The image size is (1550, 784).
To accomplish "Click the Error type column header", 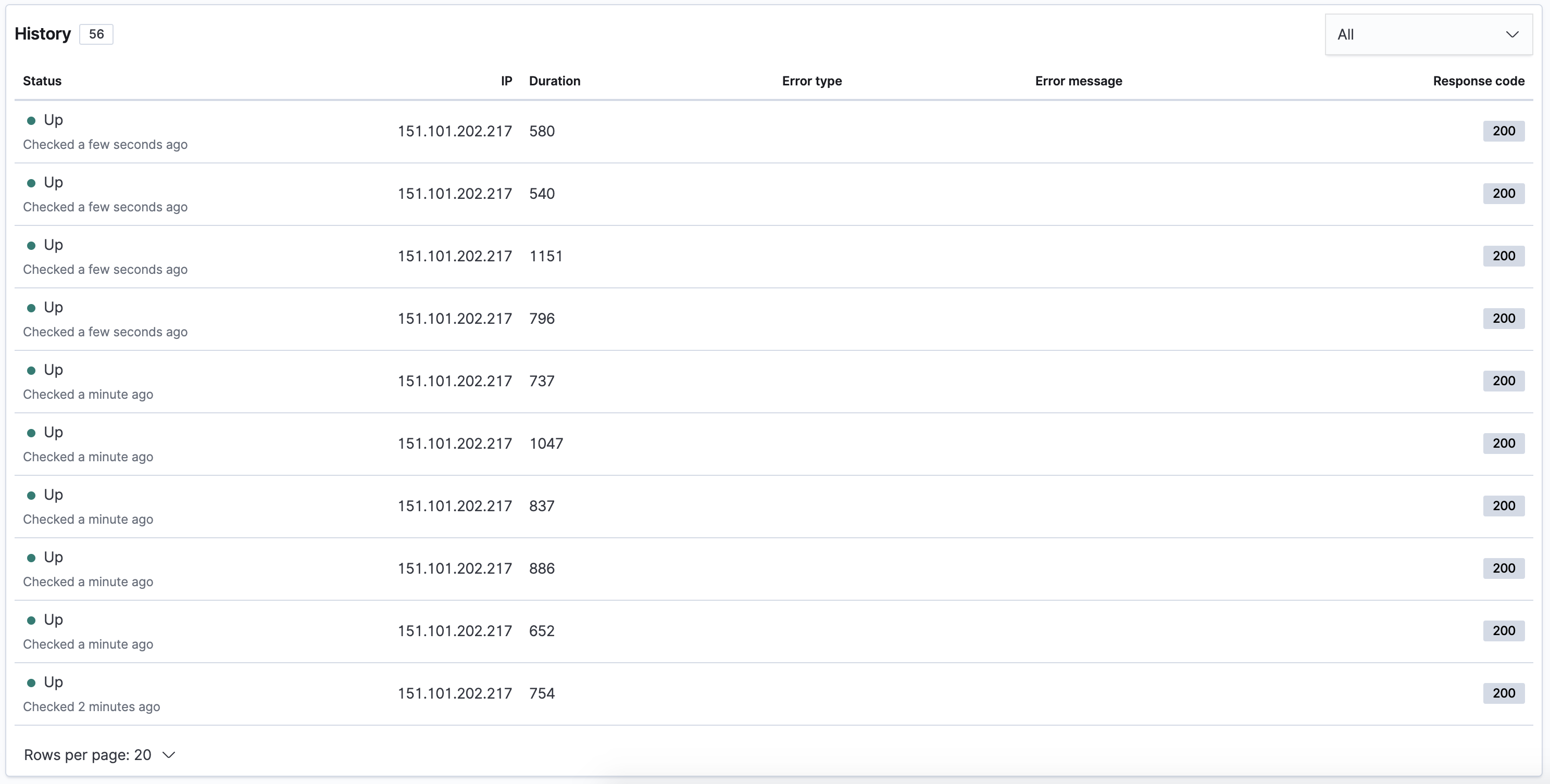I will [x=811, y=81].
